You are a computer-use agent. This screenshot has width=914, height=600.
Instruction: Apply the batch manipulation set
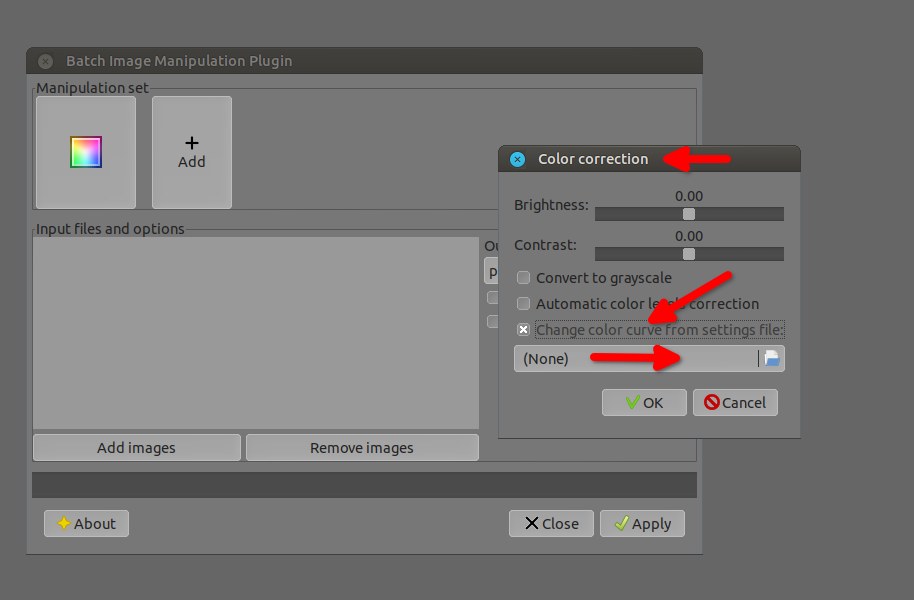642,524
